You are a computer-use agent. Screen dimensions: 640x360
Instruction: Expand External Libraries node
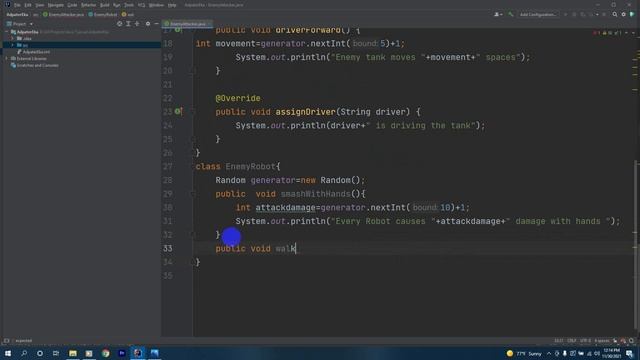[7, 58]
